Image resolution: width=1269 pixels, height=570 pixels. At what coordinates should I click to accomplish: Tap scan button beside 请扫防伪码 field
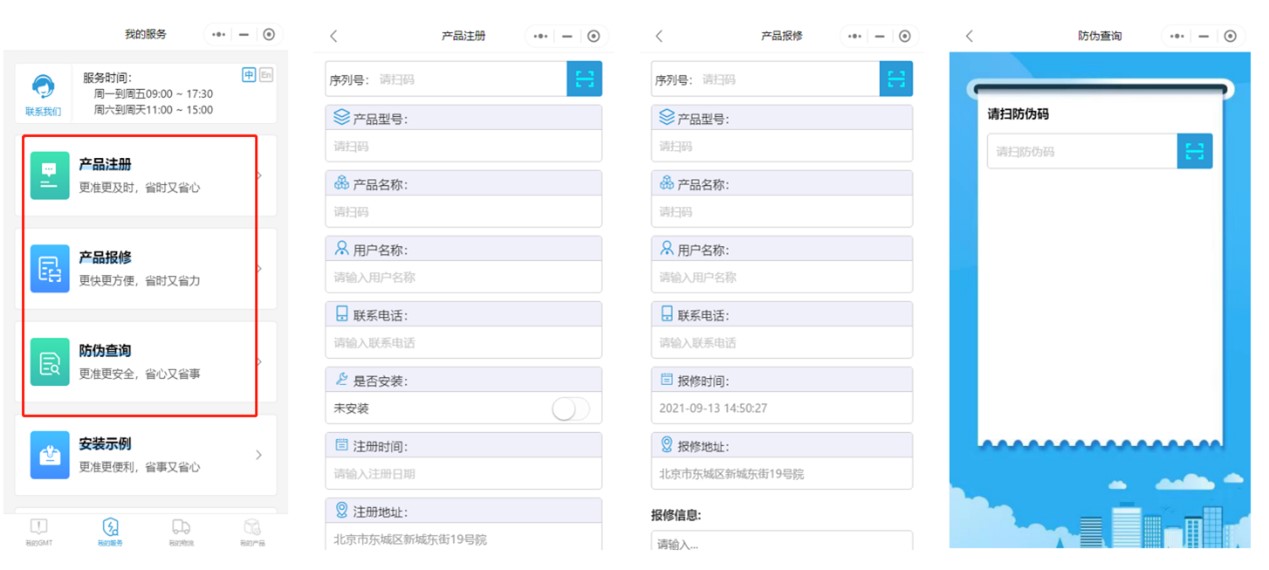1194,151
